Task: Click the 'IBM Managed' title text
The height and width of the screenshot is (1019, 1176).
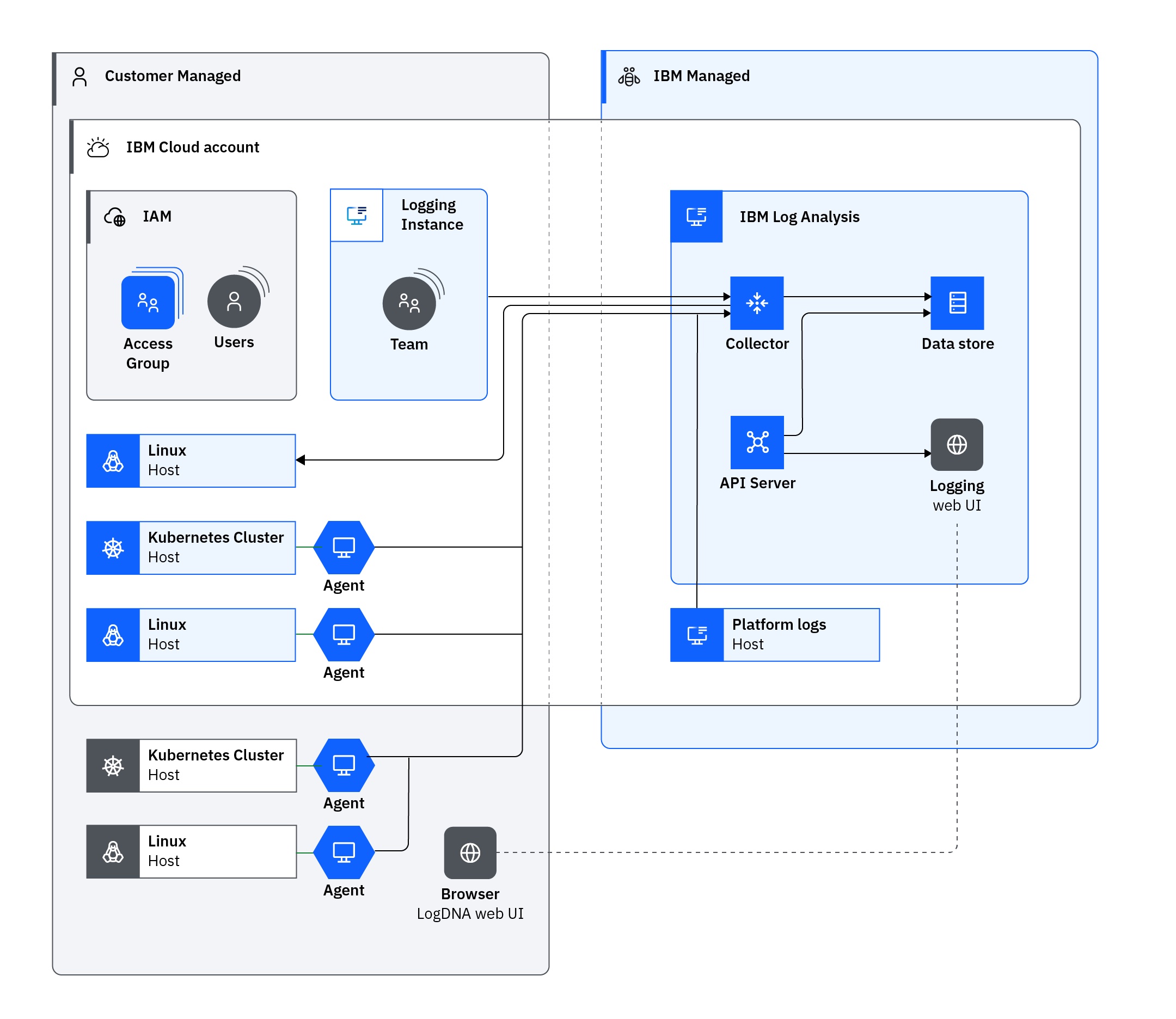Action: point(701,76)
